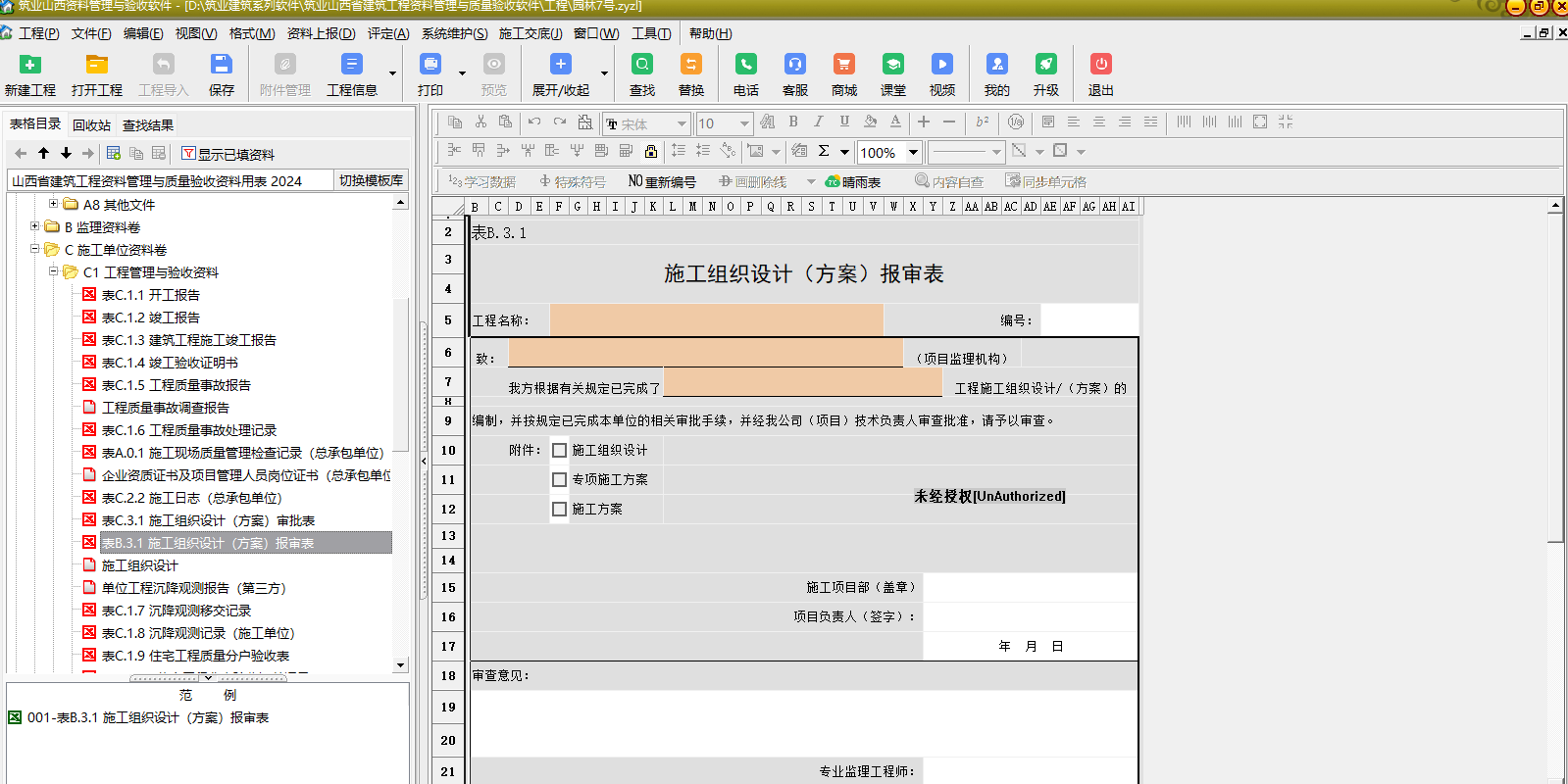Collapse the C1 工程管理与验收资料 folder
Screen dimensions: 1568x784
(x=54, y=271)
